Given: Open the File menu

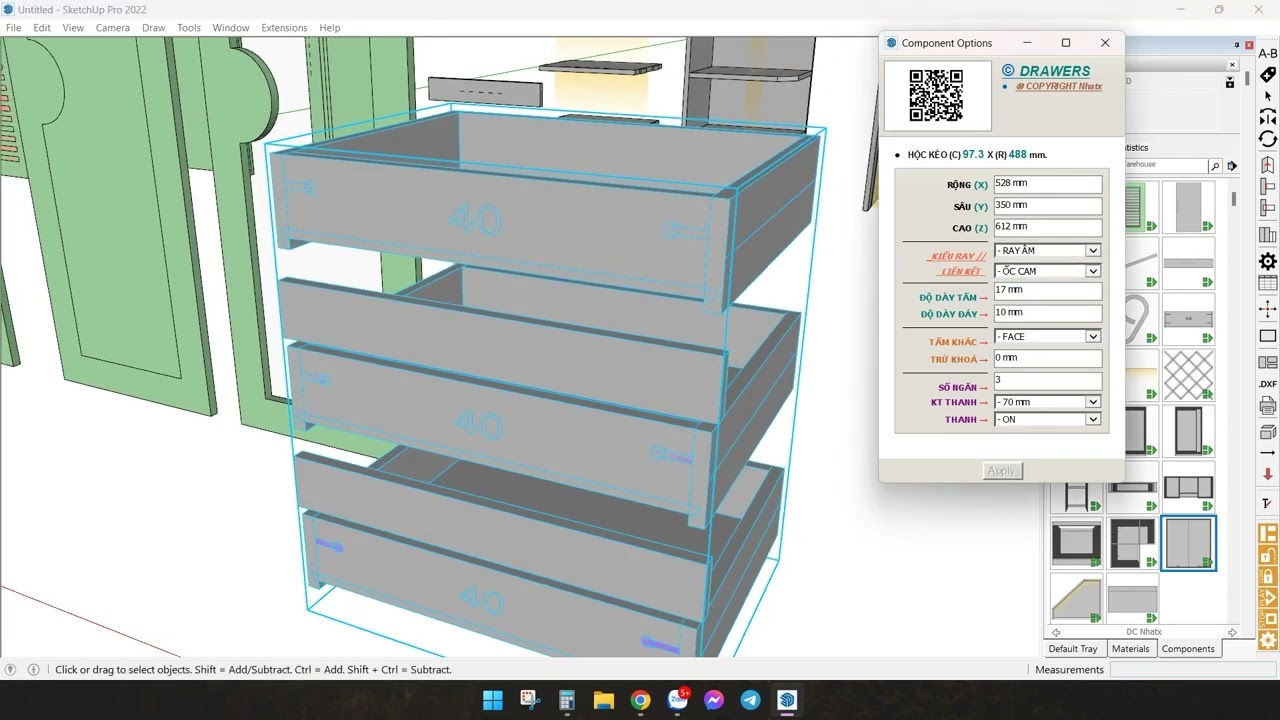Looking at the screenshot, I should tap(14, 28).
